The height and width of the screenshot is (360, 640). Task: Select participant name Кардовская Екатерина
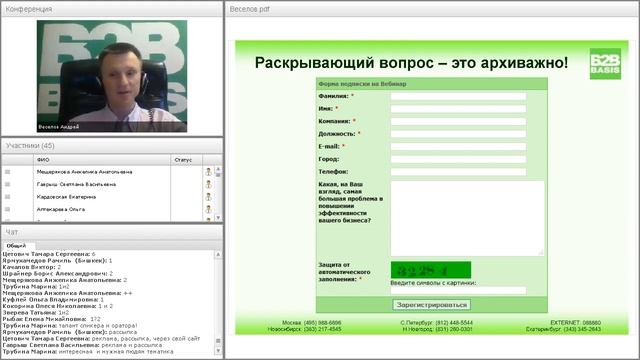pos(66,197)
